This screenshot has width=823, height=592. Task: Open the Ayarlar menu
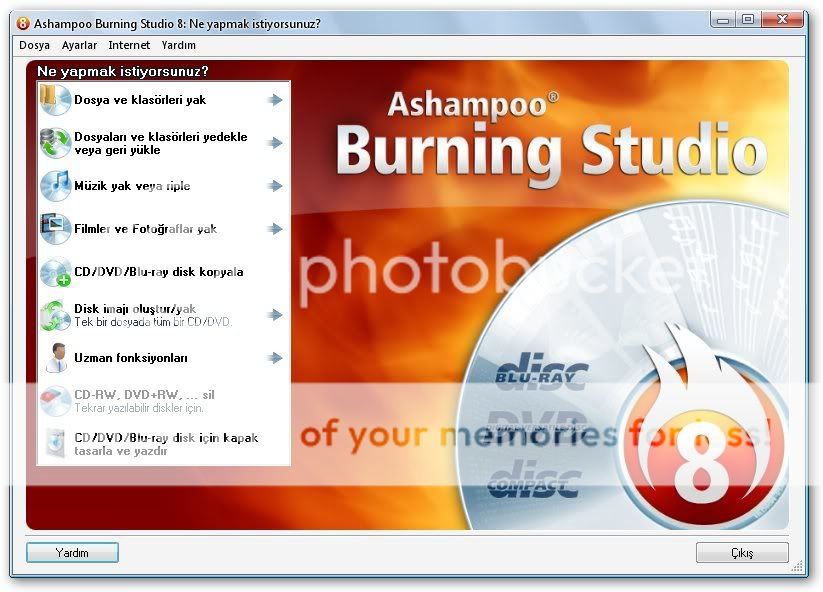(79, 45)
